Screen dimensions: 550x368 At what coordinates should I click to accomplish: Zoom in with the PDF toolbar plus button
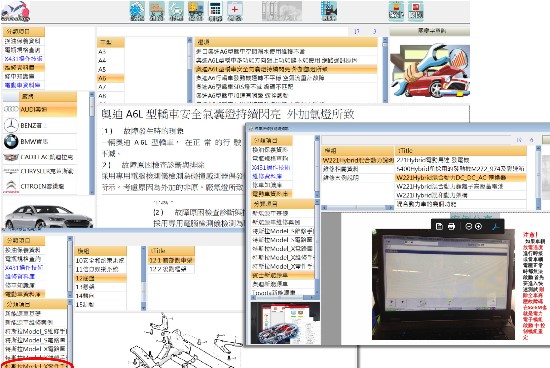coord(478,227)
